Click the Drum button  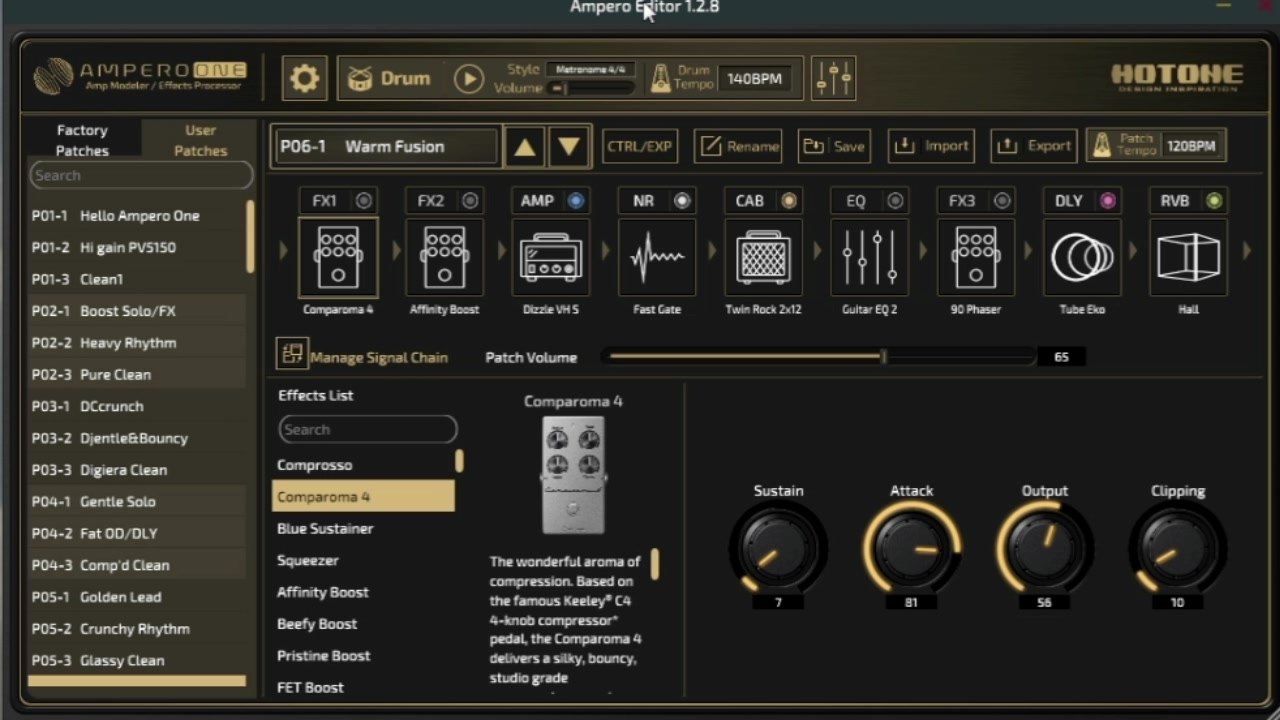pos(390,79)
